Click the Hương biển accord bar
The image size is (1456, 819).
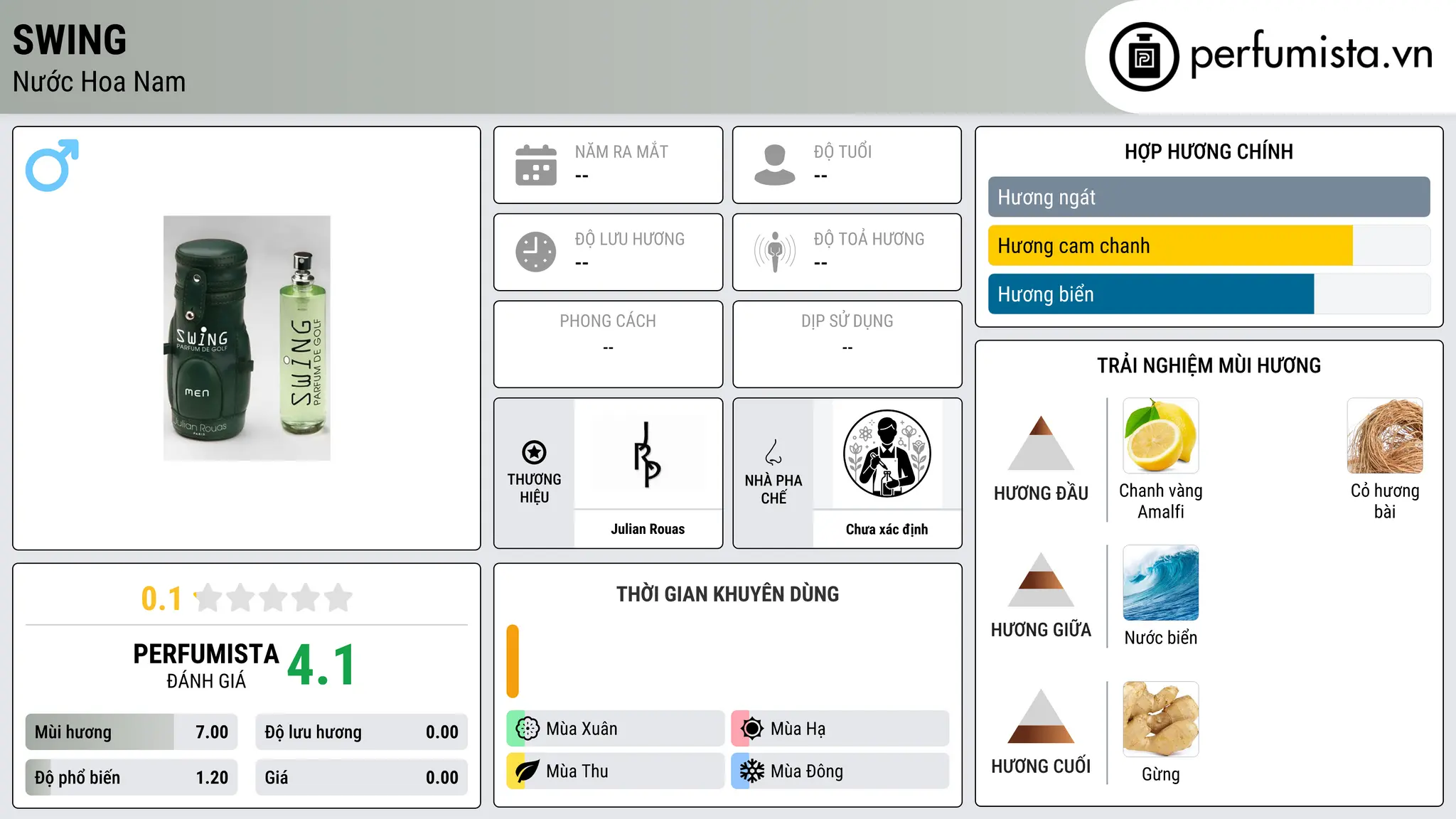click(1209, 294)
